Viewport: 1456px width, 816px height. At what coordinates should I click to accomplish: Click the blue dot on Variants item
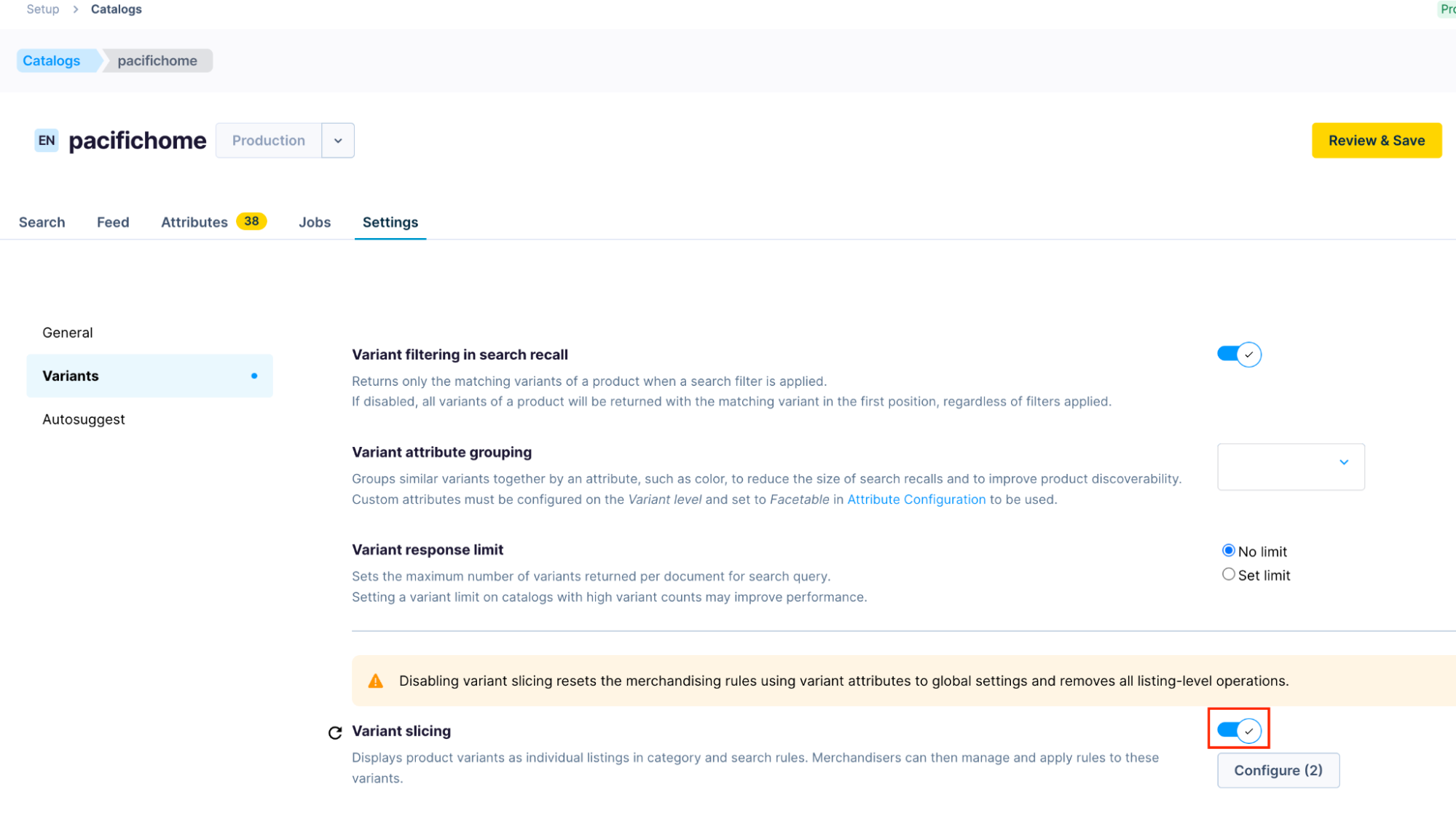click(x=254, y=376)
